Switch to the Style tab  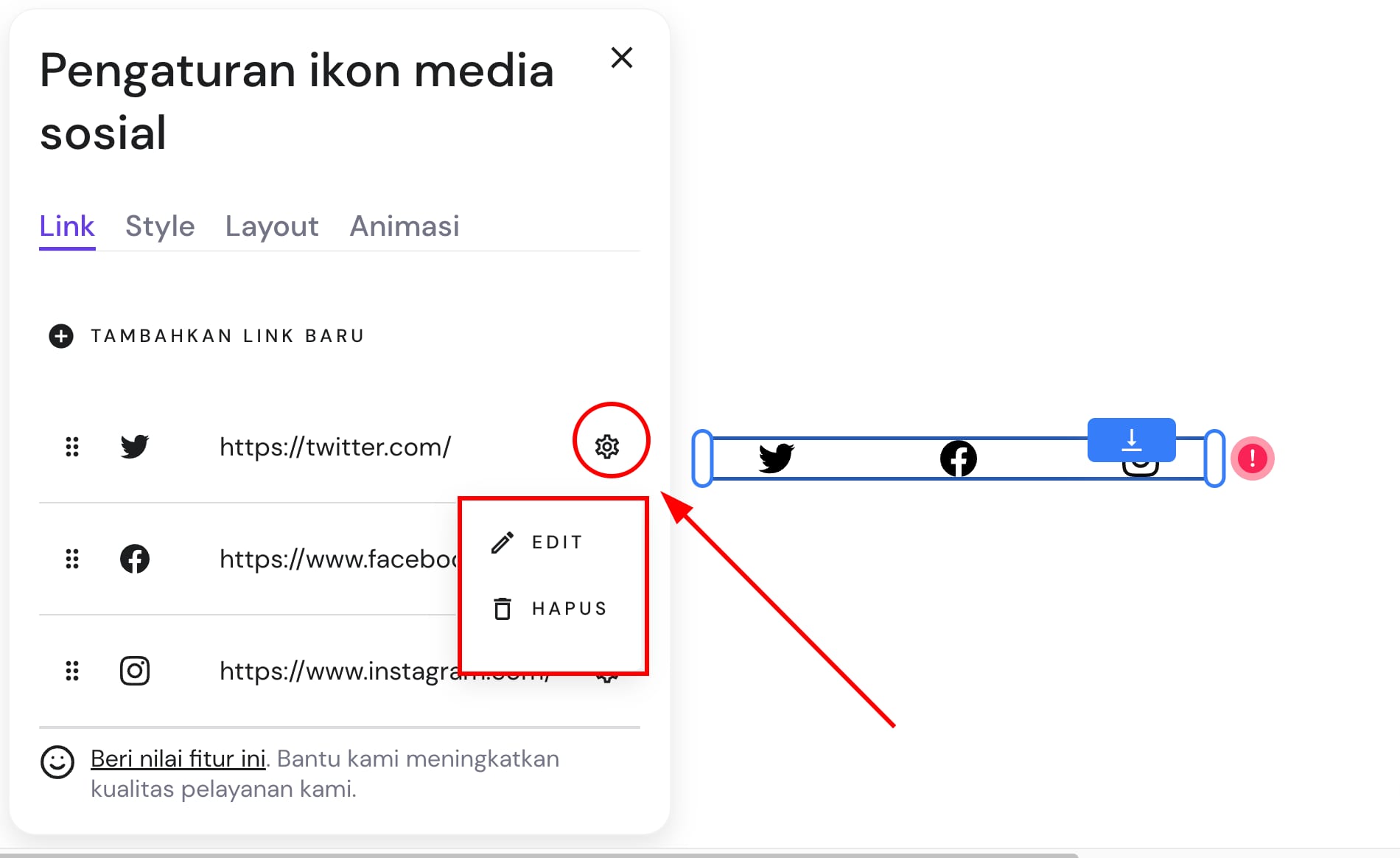[160, 226]
